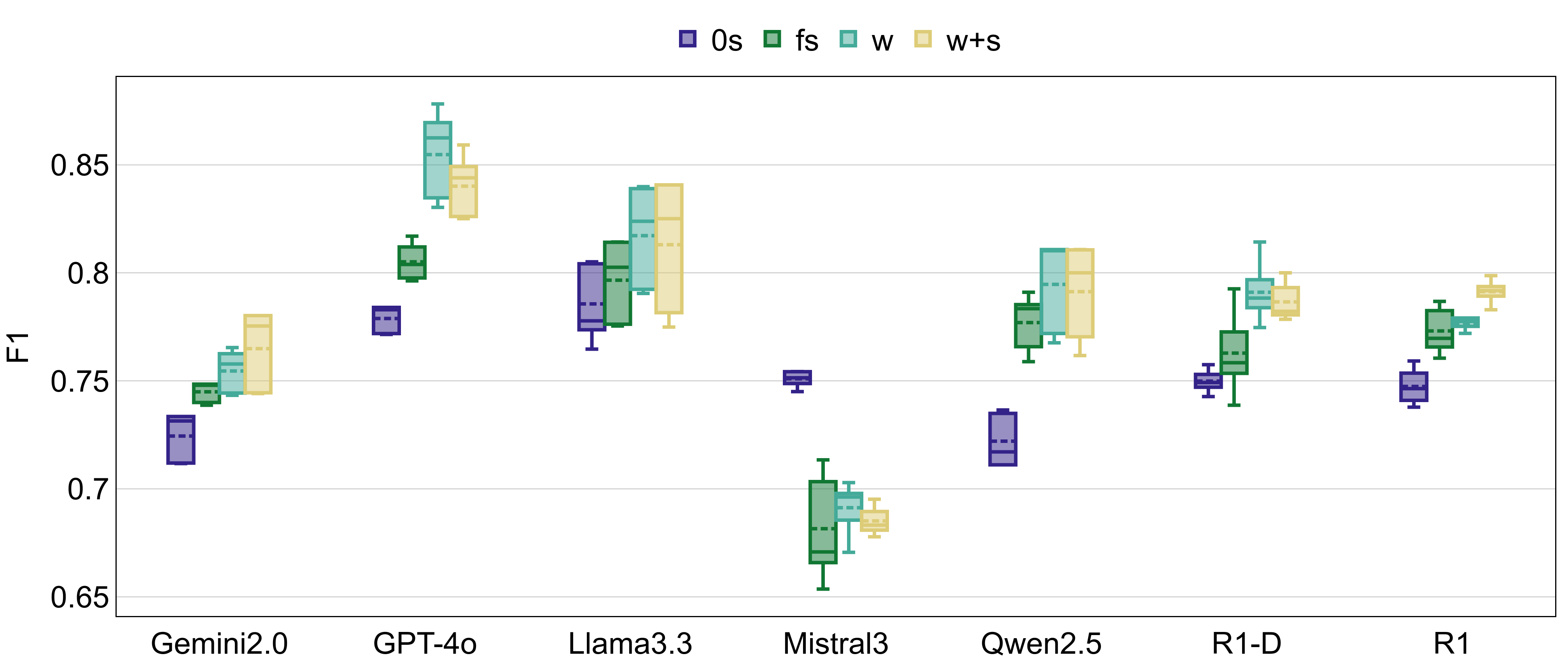Image resolution: width=1568 pixels, height=672 pixels.
Task: Click the GPT-4o teal w box
Action: [437, 160]
